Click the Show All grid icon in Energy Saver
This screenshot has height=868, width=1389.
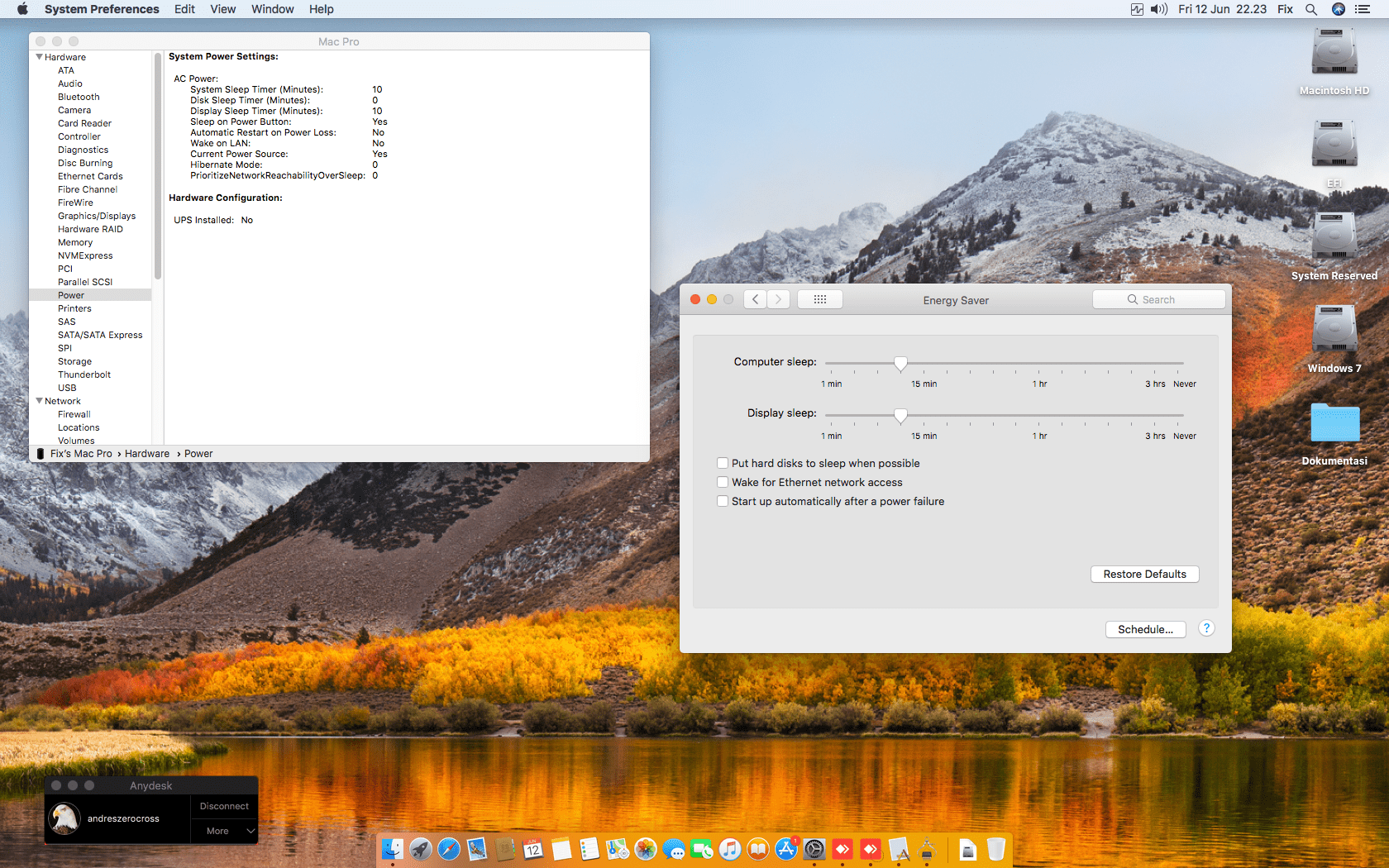[x=819, y=299]
